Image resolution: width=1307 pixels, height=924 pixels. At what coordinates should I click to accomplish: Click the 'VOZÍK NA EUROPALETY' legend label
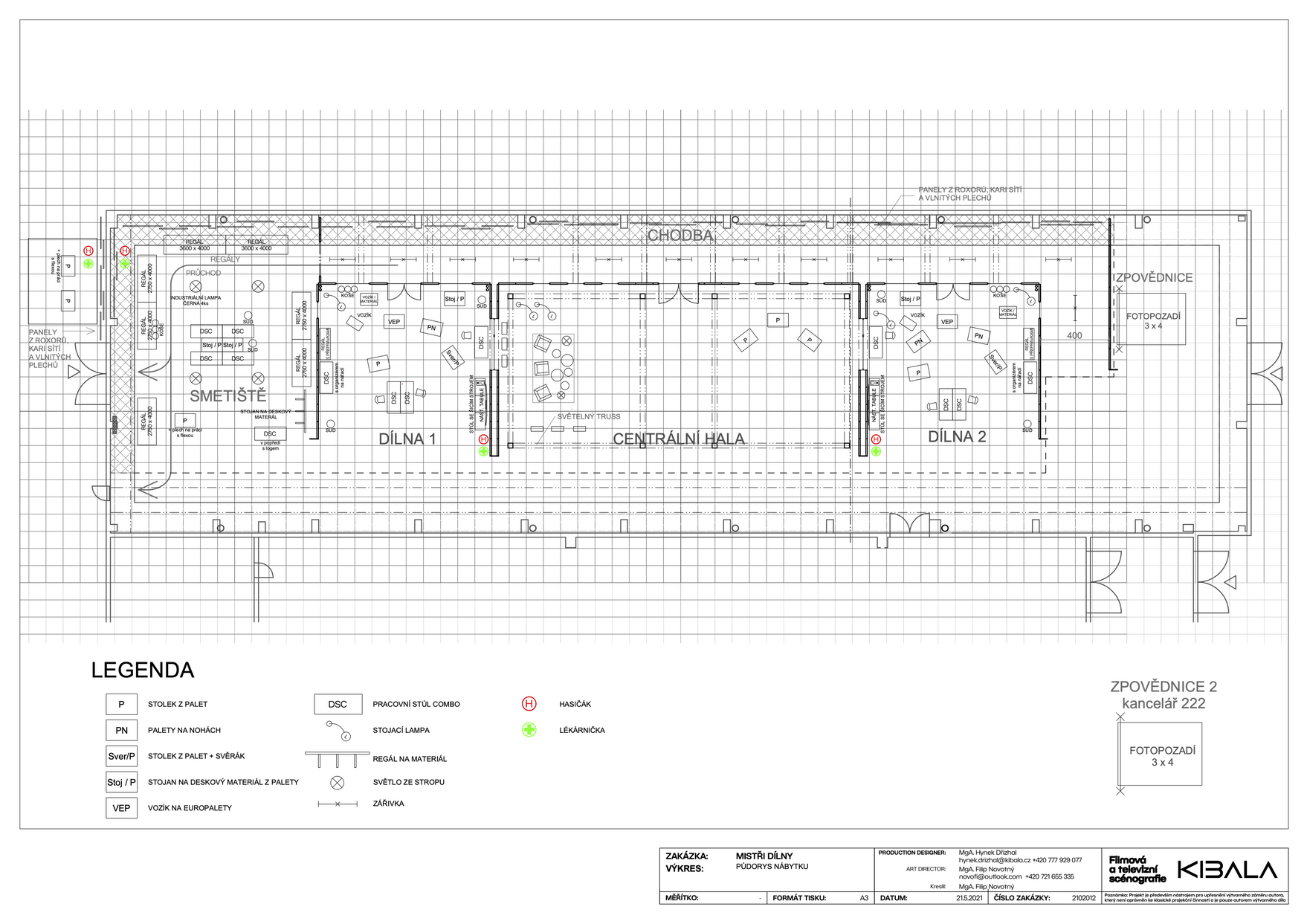[190, 808]
